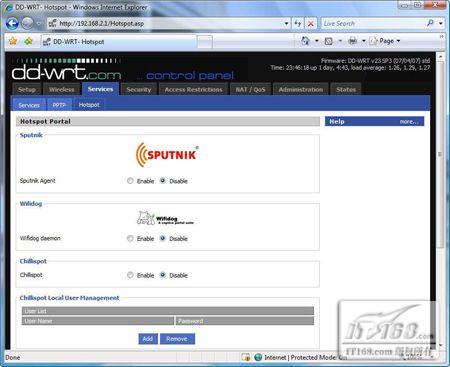Click the Home icon in toolbar
This screenshot has height=367, width=450.
click(x=305, y=41)
